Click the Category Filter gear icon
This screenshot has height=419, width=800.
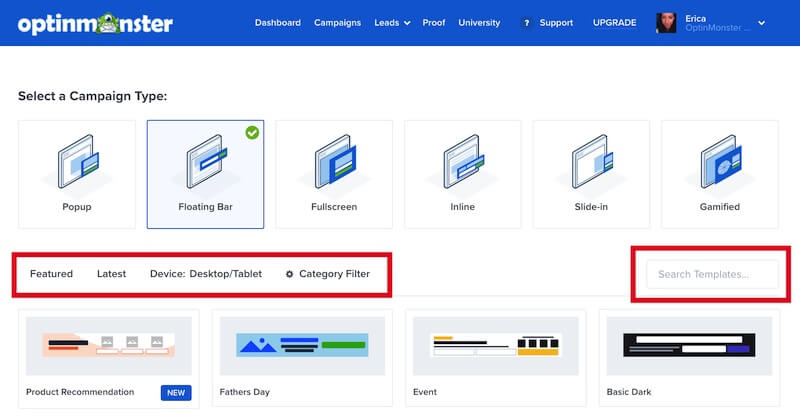pos(289,274)
